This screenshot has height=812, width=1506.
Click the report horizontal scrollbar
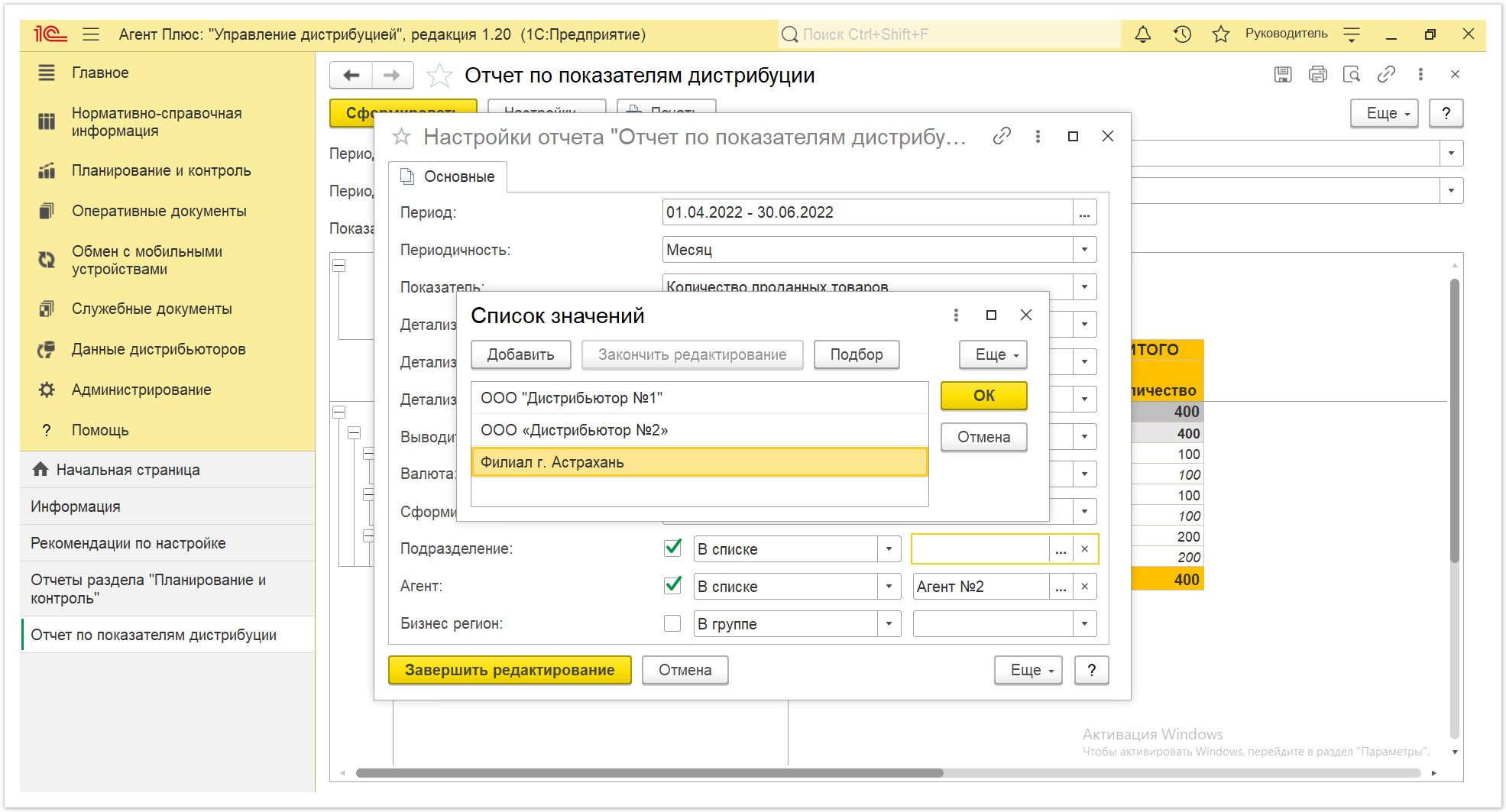(649, 773)
